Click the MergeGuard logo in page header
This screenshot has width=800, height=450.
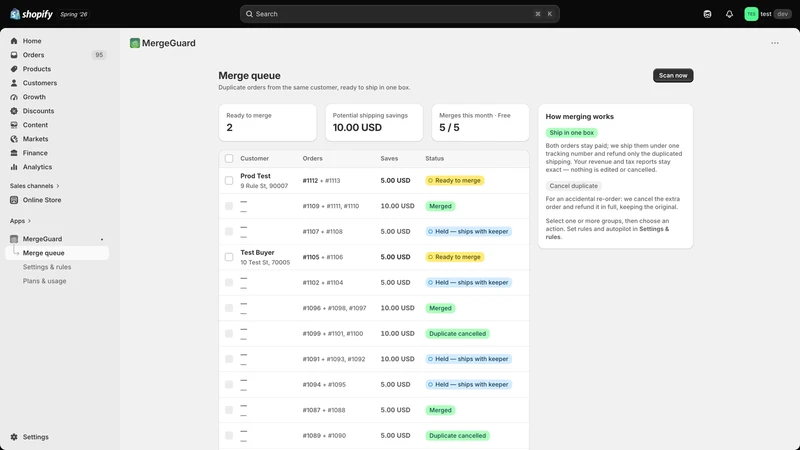point(135,43)
